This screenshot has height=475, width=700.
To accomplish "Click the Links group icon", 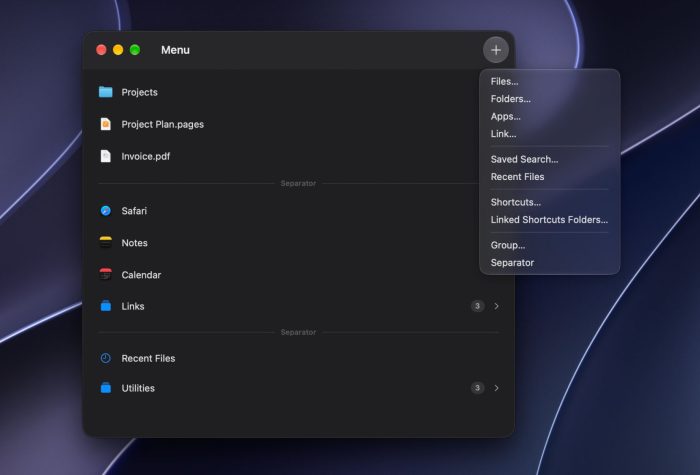I will coord(105,306).
